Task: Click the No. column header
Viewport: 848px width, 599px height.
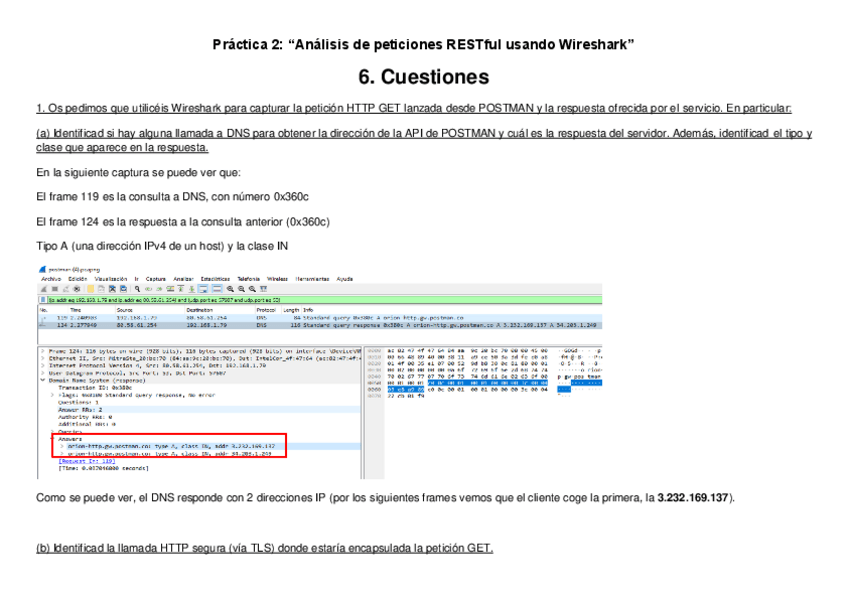Action: pyautogui.click(x=44, y=310)
